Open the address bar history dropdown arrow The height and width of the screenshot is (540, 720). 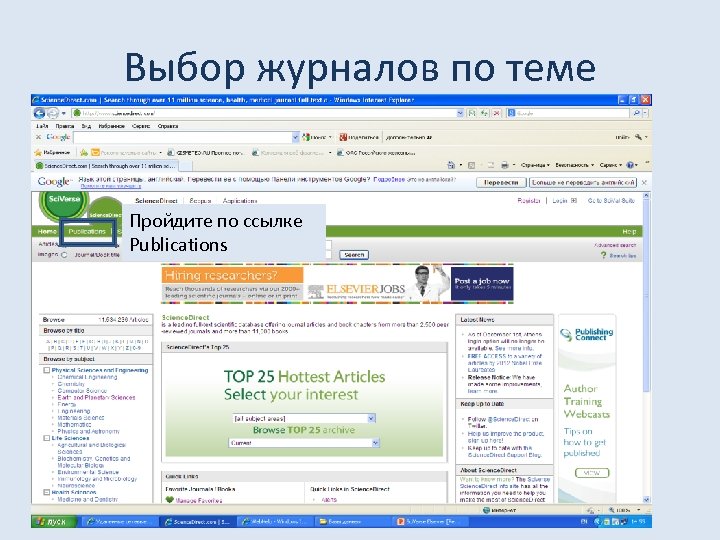460,113
